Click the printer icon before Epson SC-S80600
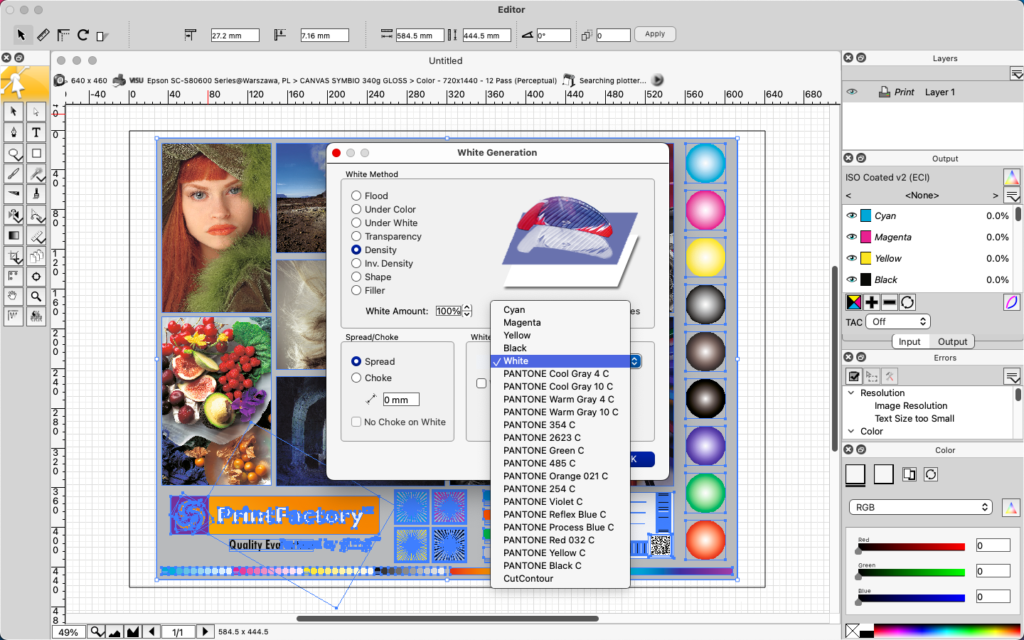 click(x=119, y=80)
